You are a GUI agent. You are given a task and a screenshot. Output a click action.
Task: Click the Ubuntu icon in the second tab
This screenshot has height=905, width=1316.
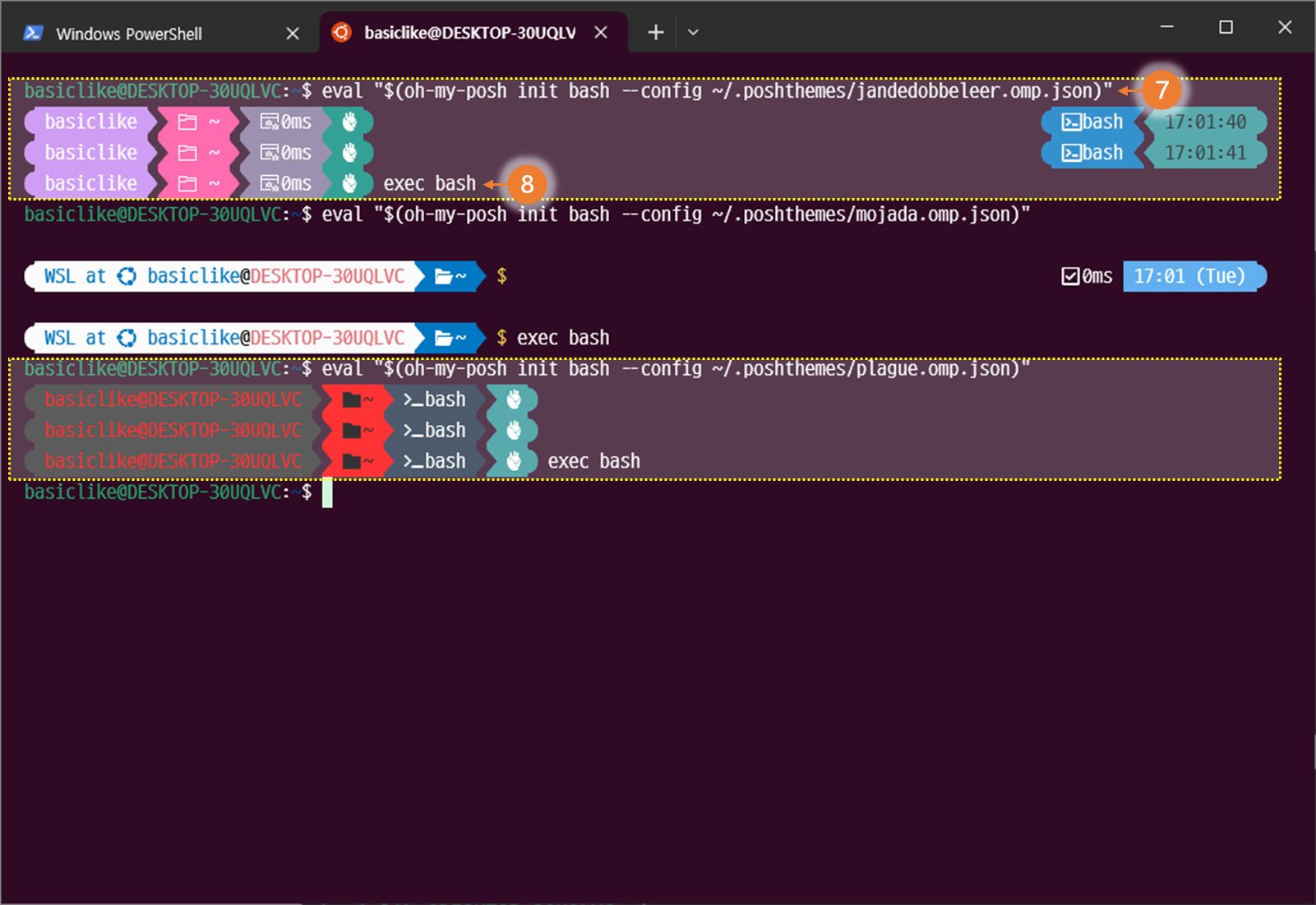pyautogui.click(x=341, y=32)
